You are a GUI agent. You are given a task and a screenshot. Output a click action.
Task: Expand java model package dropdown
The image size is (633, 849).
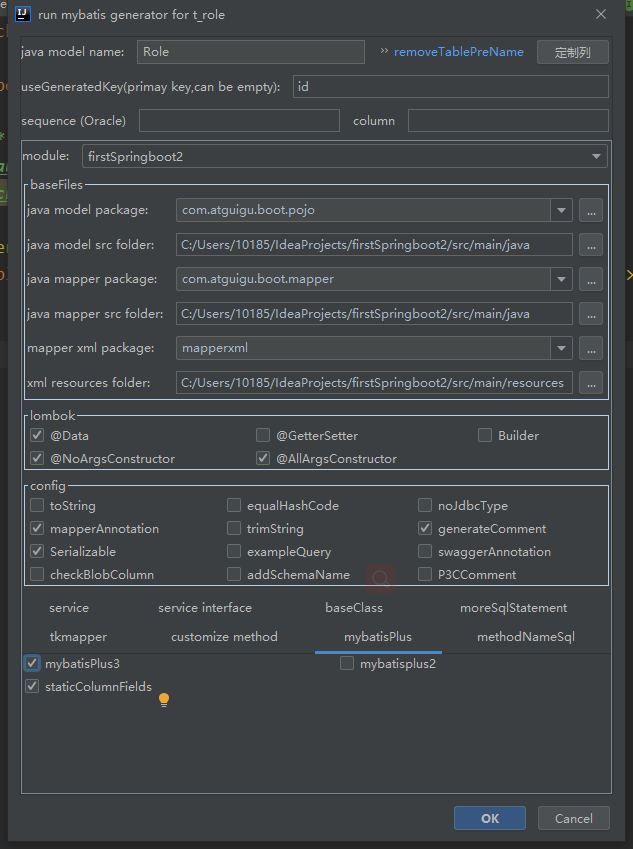tap(561, 210)
